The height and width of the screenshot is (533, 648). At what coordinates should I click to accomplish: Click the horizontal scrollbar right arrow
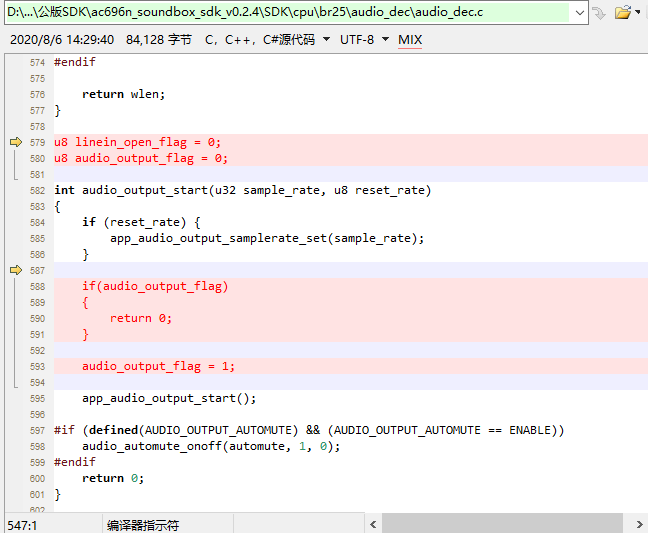point(639,525)
